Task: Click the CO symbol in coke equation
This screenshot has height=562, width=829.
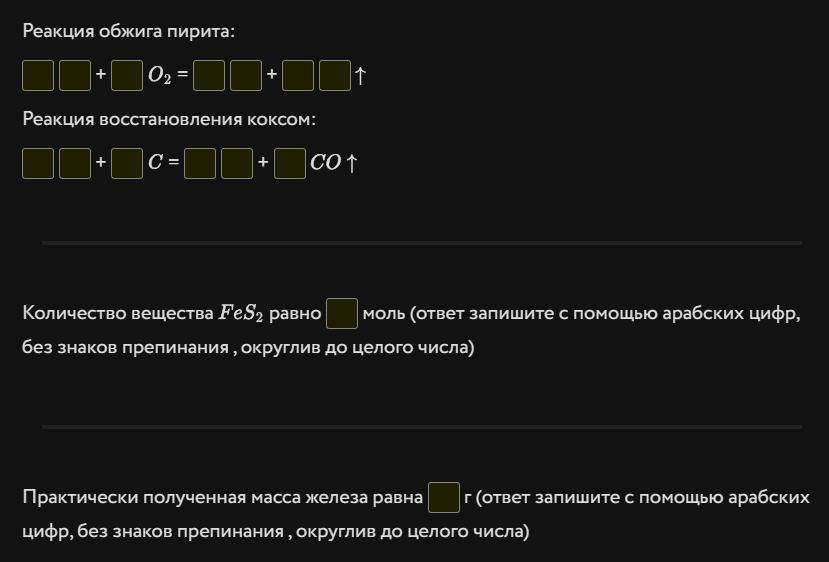Action: pos(325,163)
